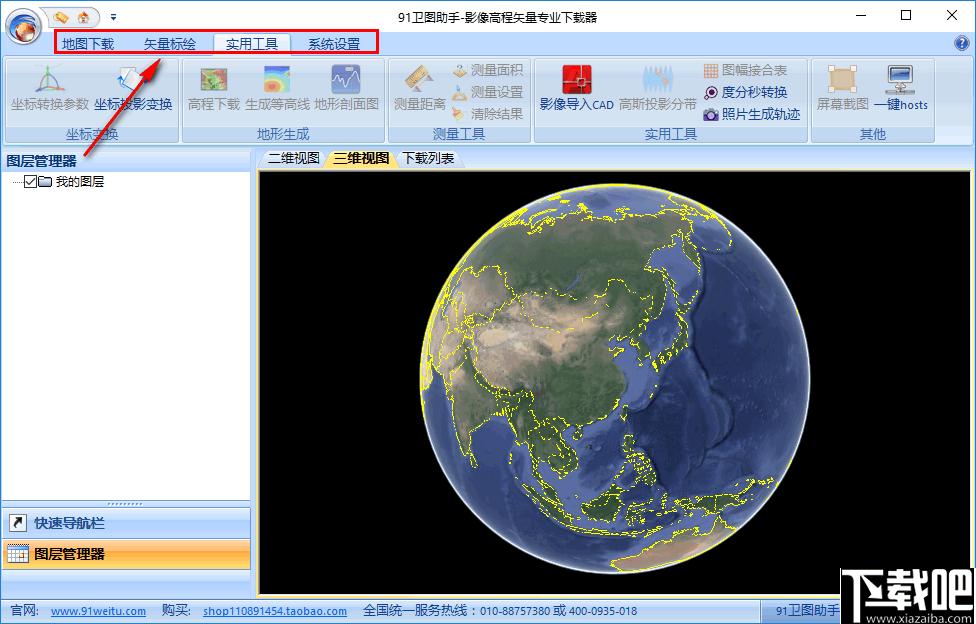
Task: Click the 91卫图助手 label in the status bar
Action: [x=807, y=611]
